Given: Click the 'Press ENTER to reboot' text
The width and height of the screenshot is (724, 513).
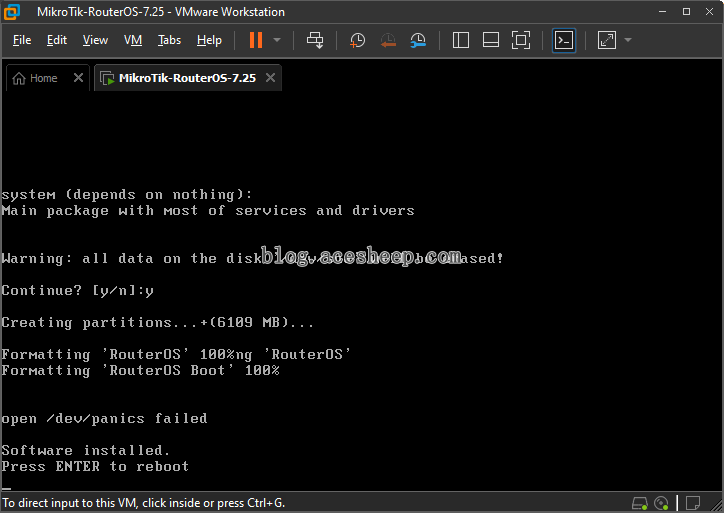Looking at the screenshot, I should (95, 466).
